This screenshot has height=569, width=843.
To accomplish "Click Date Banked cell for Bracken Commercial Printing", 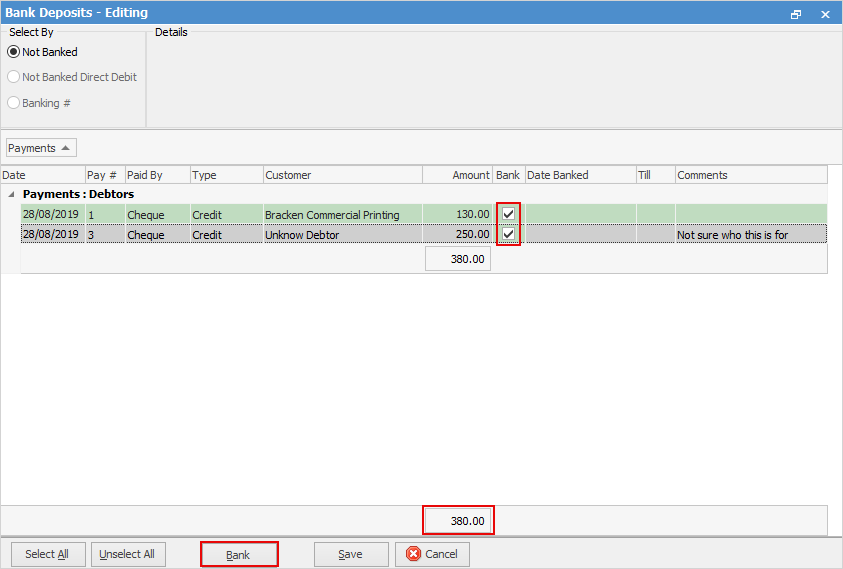I will coord(581,214).
